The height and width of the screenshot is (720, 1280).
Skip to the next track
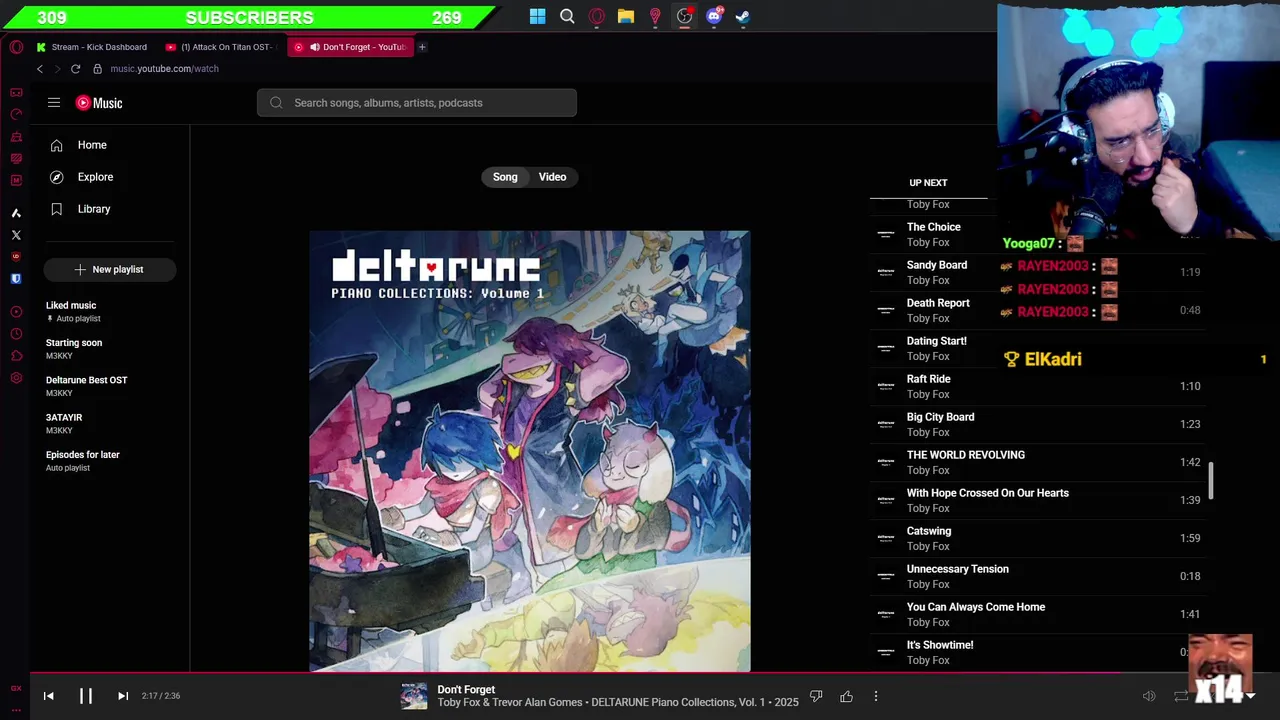pos(123,696)
